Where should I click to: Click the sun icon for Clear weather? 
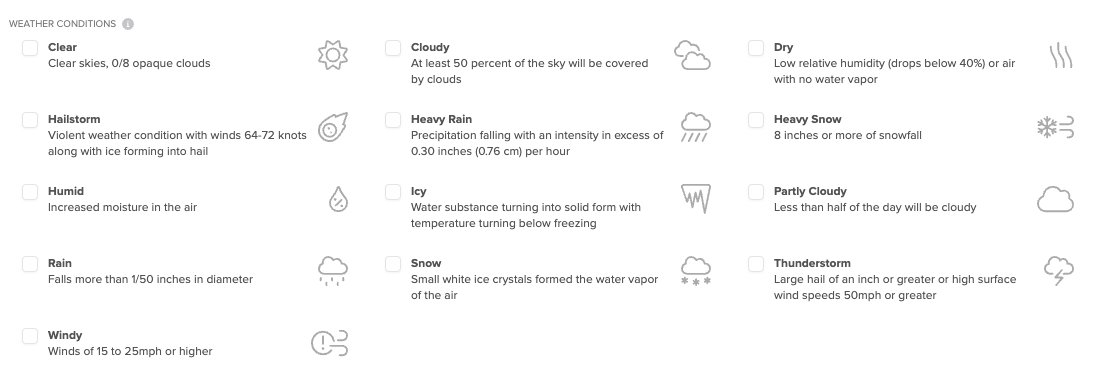coord(332,55)
